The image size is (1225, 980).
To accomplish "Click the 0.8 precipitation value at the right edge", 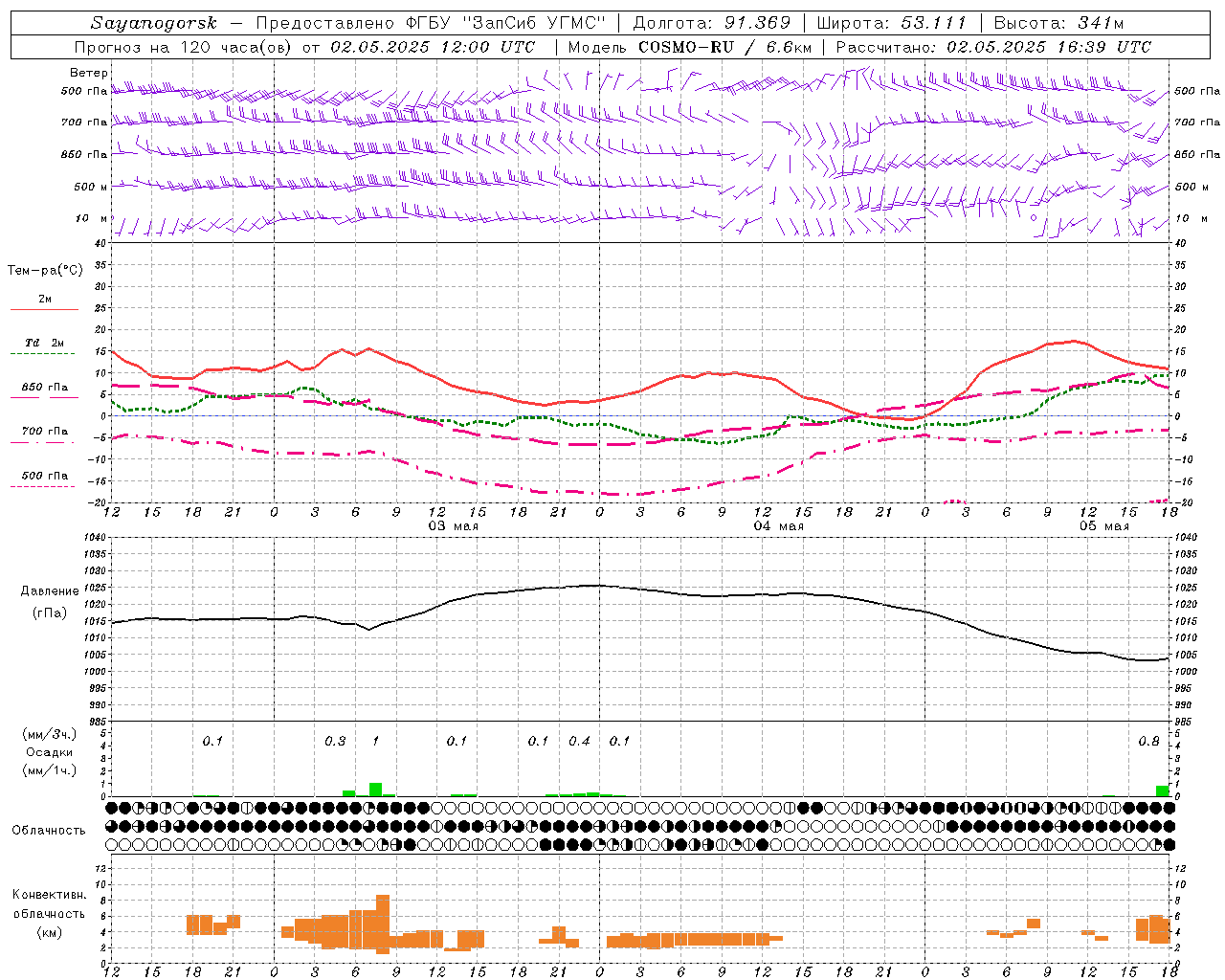I will click(1148, 742).
